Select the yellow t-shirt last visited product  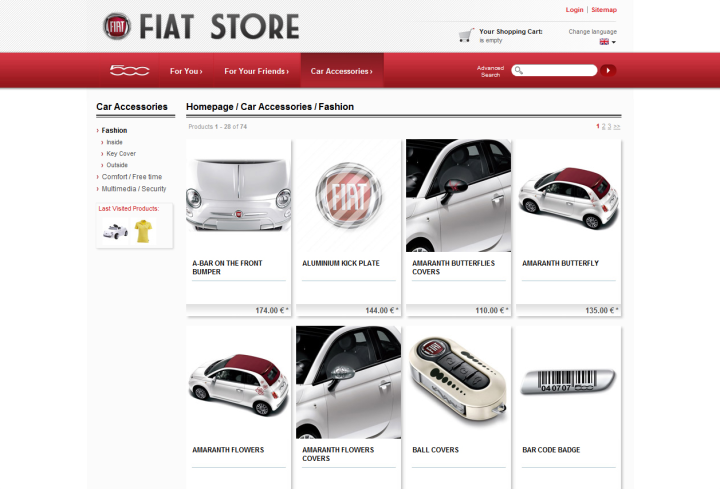point(144,231)
